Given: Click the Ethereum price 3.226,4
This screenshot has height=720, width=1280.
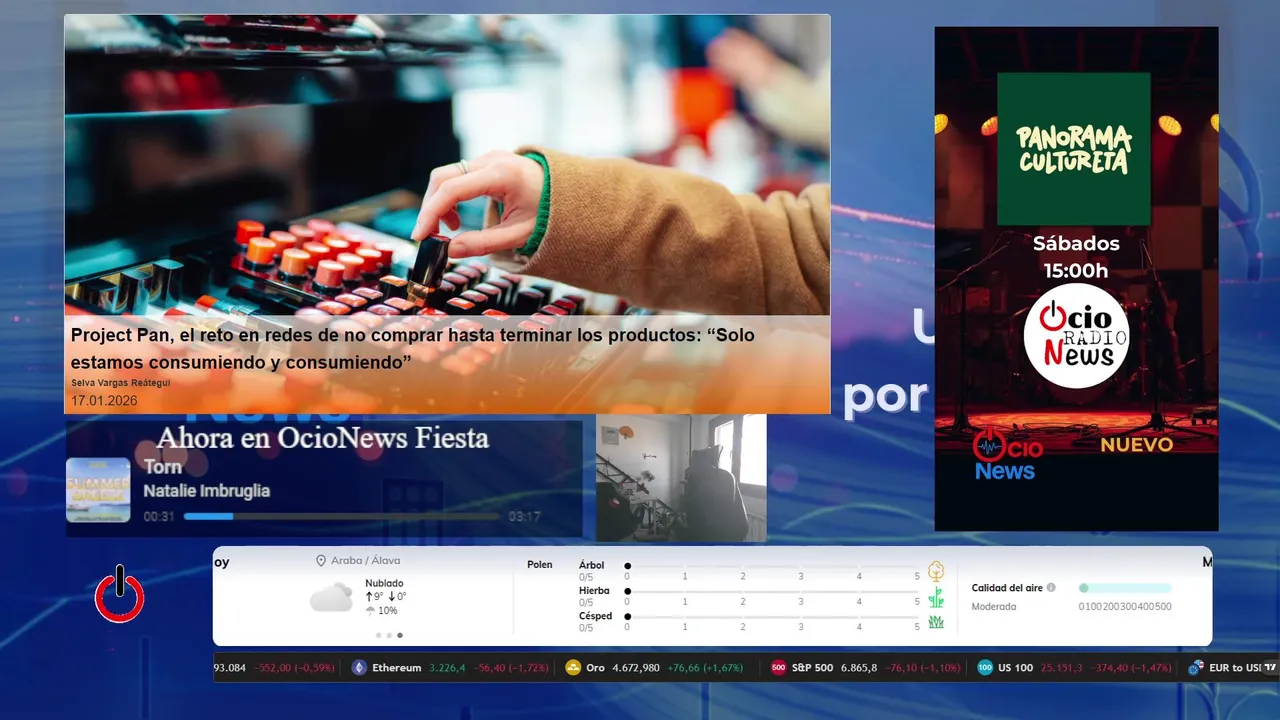Looking at the screenshot, I should click(x=448, y=668).
